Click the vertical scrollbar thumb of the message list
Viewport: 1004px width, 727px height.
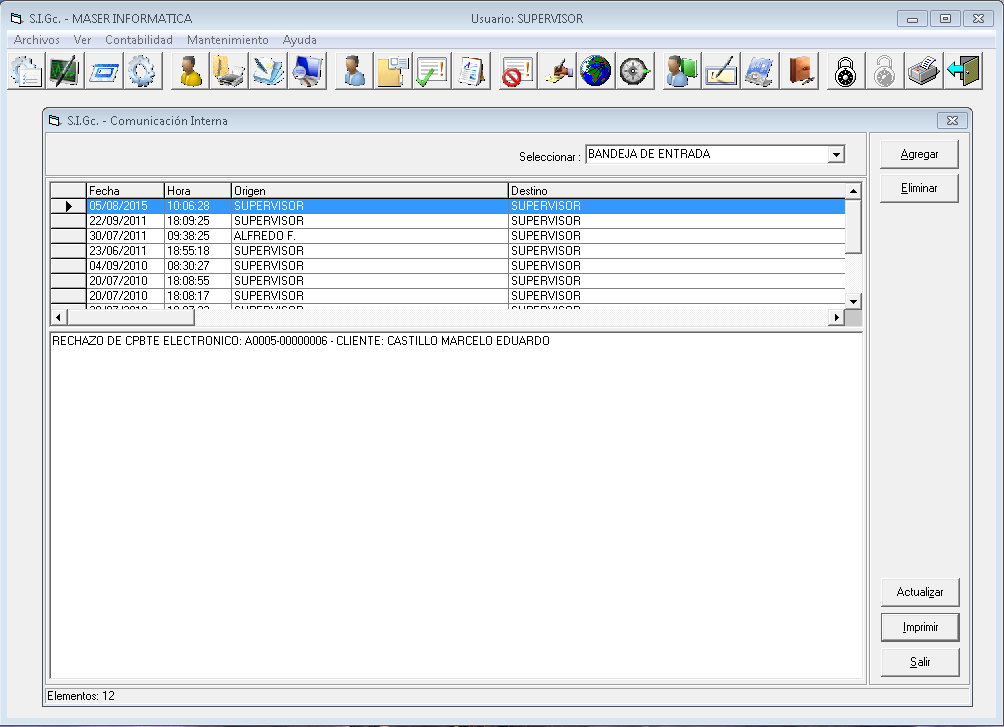pyautogui.click(x=853, y=226)
